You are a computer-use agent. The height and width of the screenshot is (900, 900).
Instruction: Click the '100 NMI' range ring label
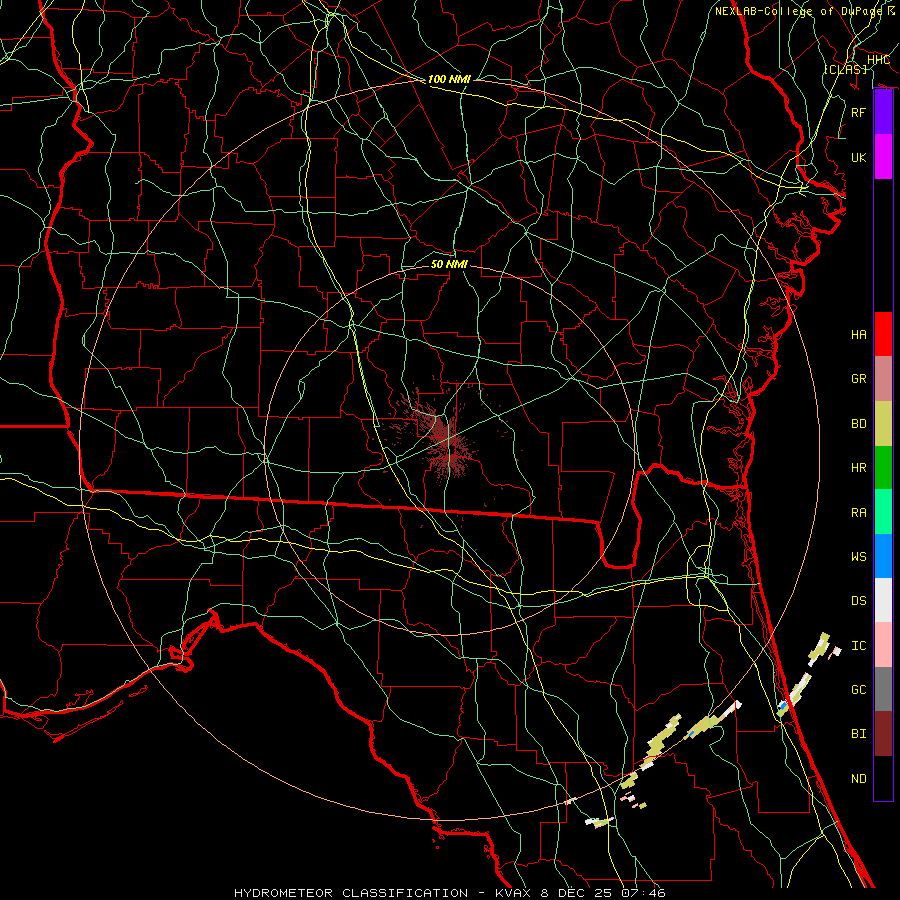449,79
